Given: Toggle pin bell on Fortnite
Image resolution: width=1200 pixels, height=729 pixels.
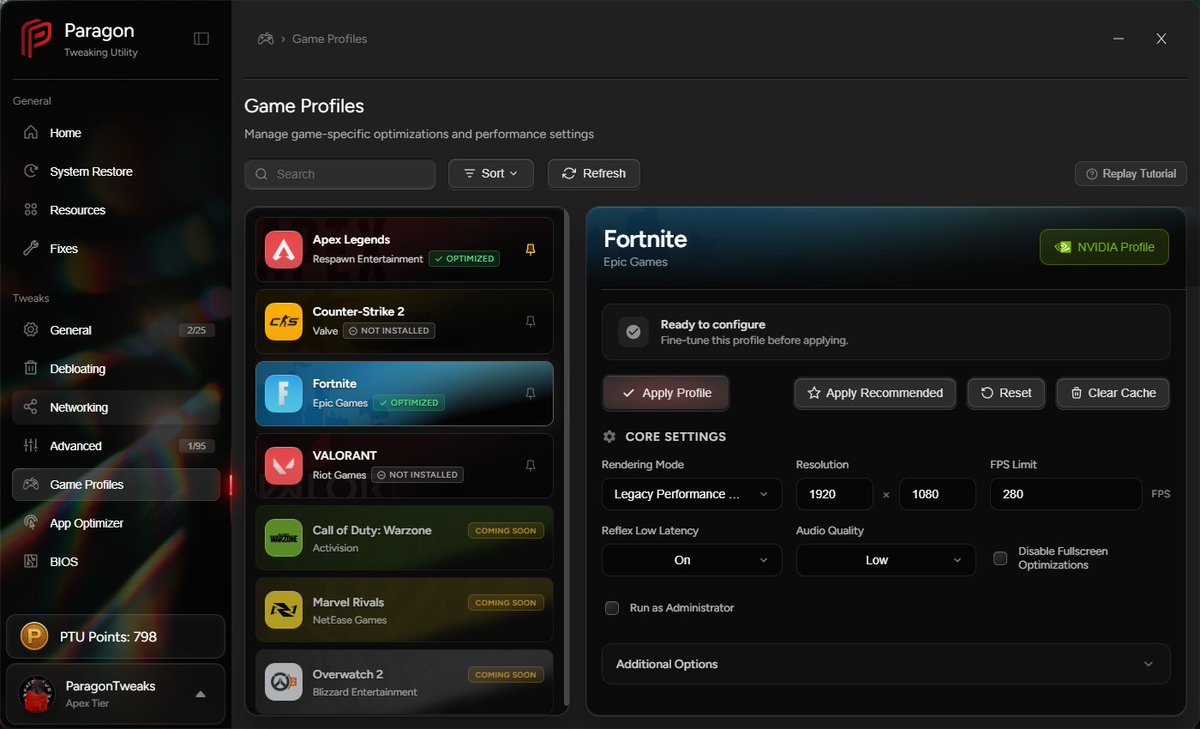Looking at the screenshot, I should tap(531, 393).
